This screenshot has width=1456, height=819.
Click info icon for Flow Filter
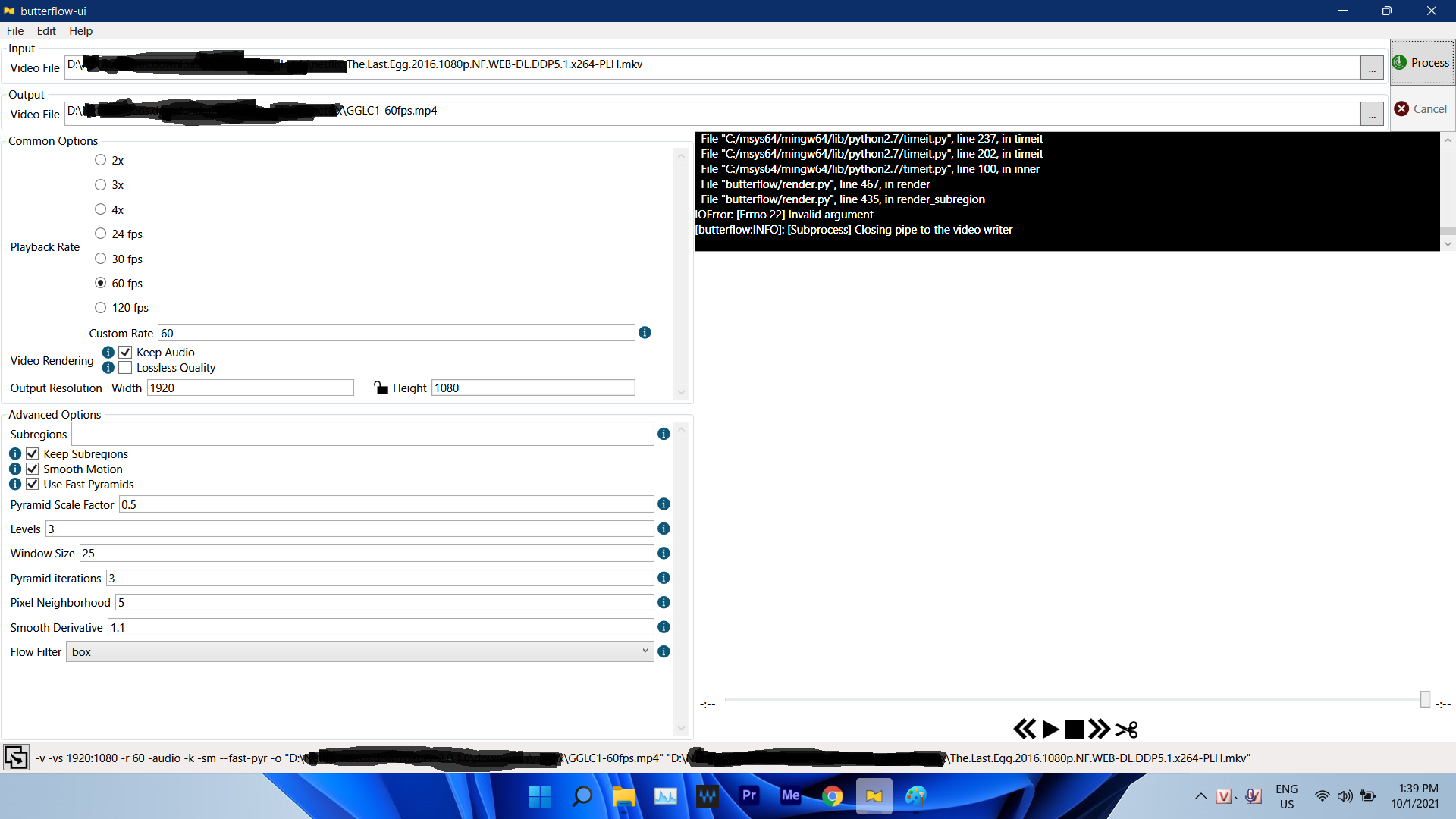coord(664,651)
